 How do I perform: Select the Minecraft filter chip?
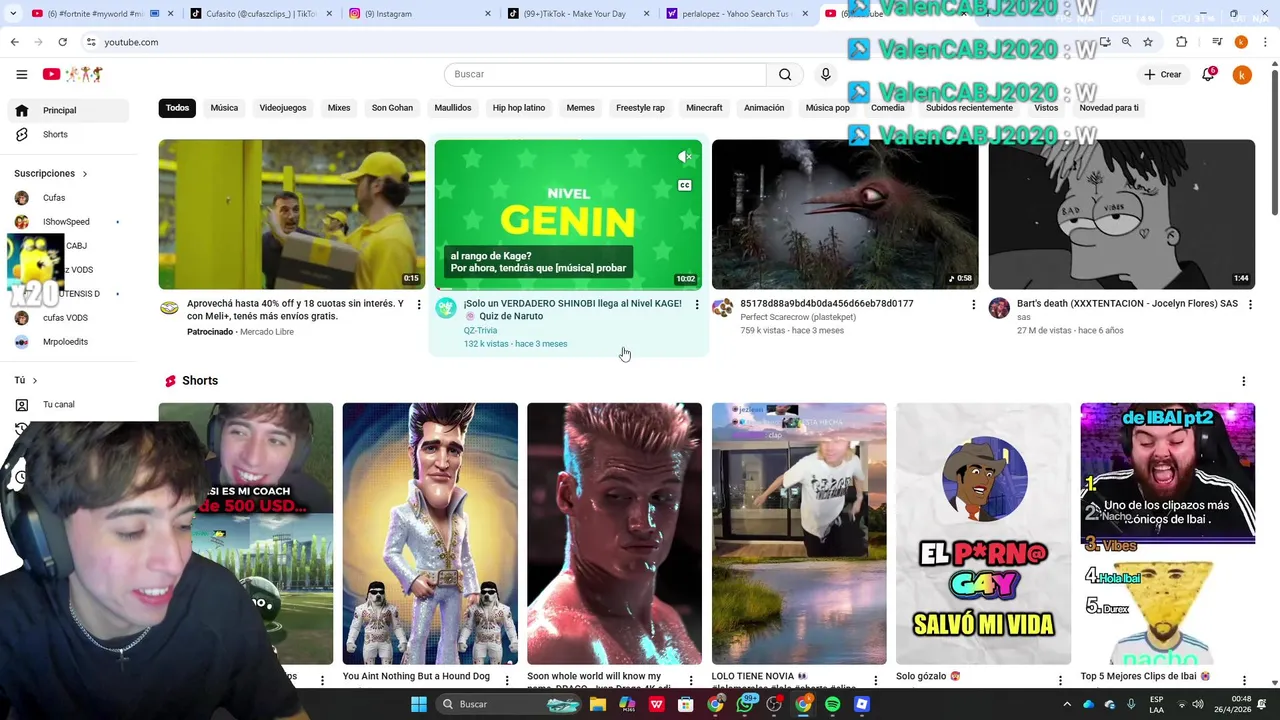point(704,108)
